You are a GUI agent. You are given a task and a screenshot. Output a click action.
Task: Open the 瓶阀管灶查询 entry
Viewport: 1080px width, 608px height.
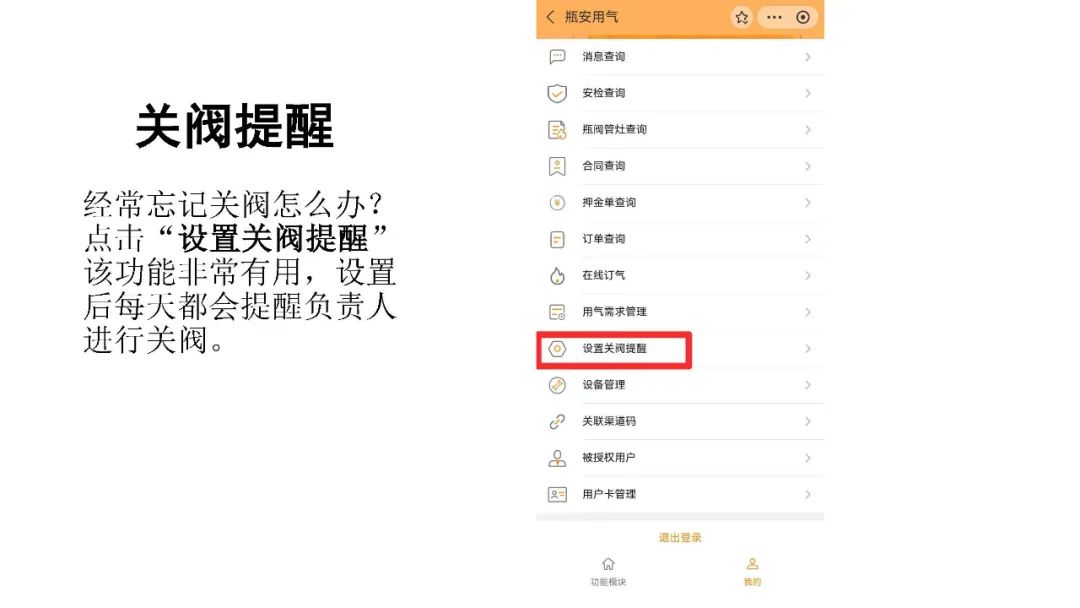tap(680, 129)
